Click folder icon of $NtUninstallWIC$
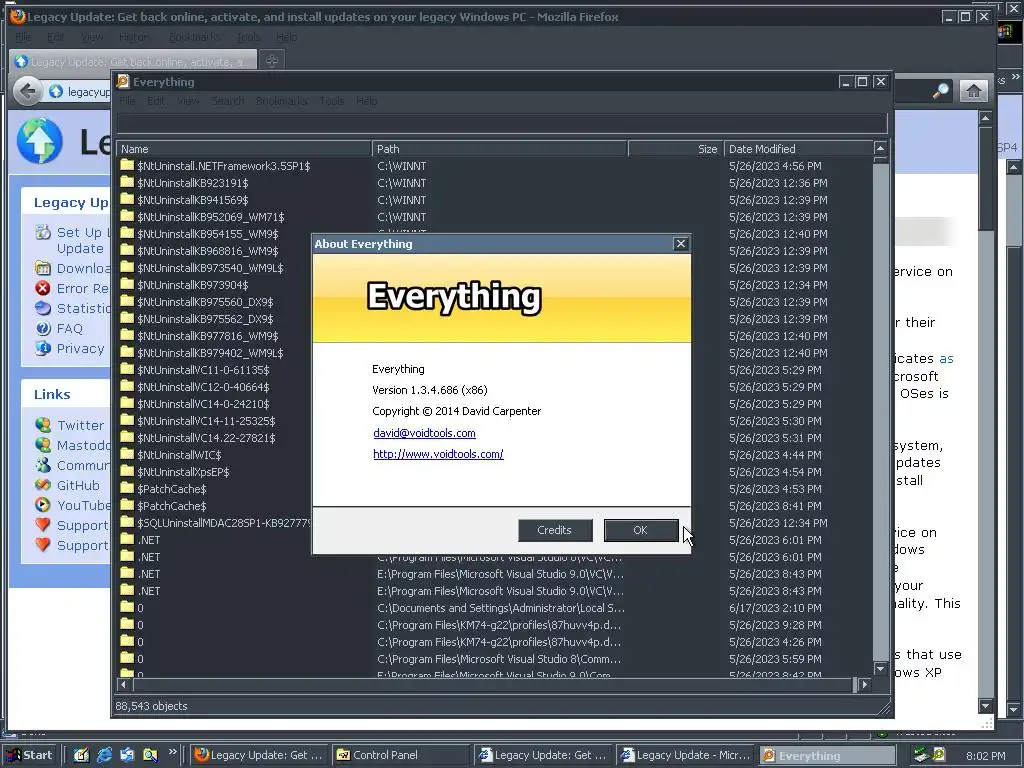Screen dimensions: 1024x768 [x=127, y=454]
